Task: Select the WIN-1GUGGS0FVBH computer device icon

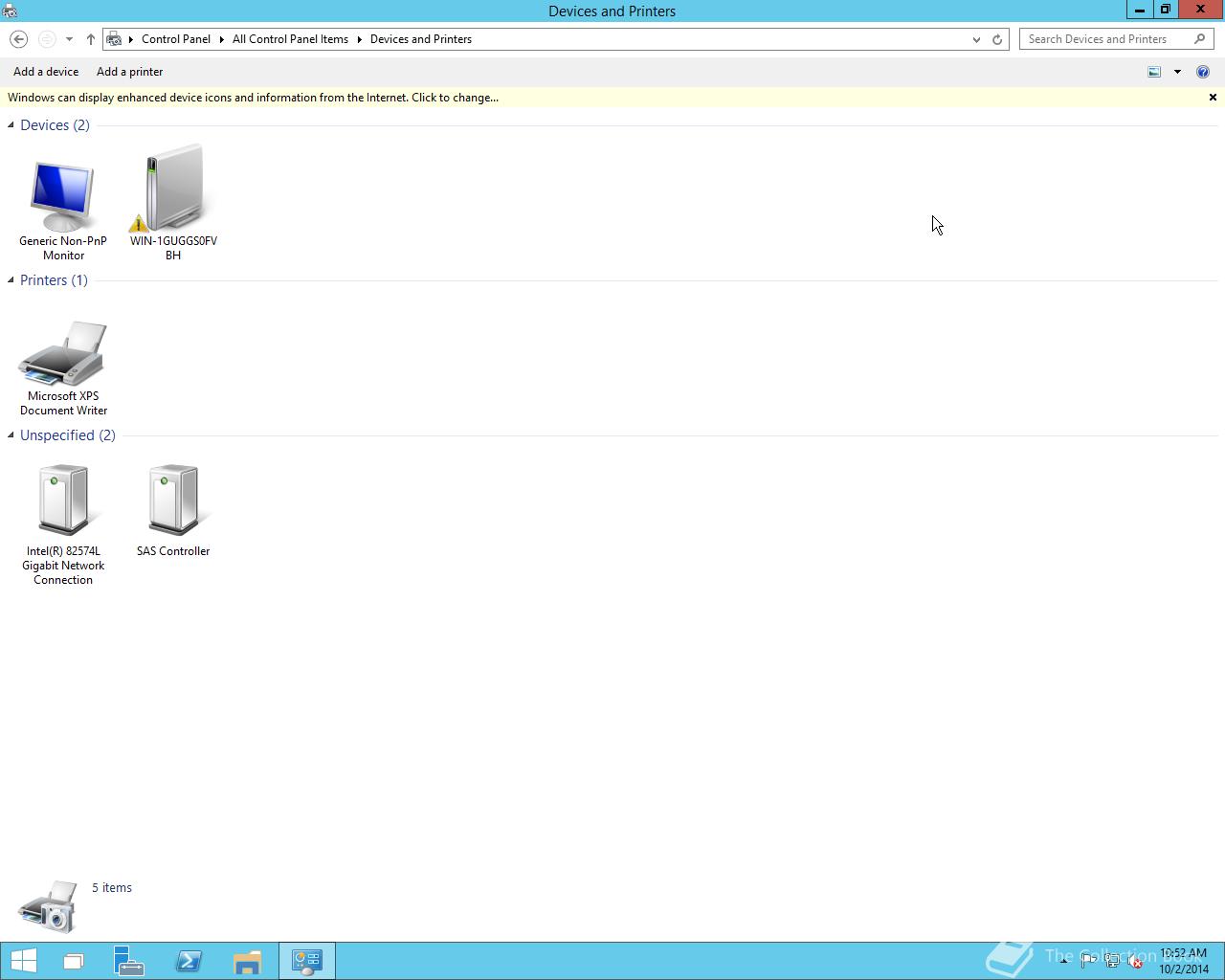Action: (173, 189)
